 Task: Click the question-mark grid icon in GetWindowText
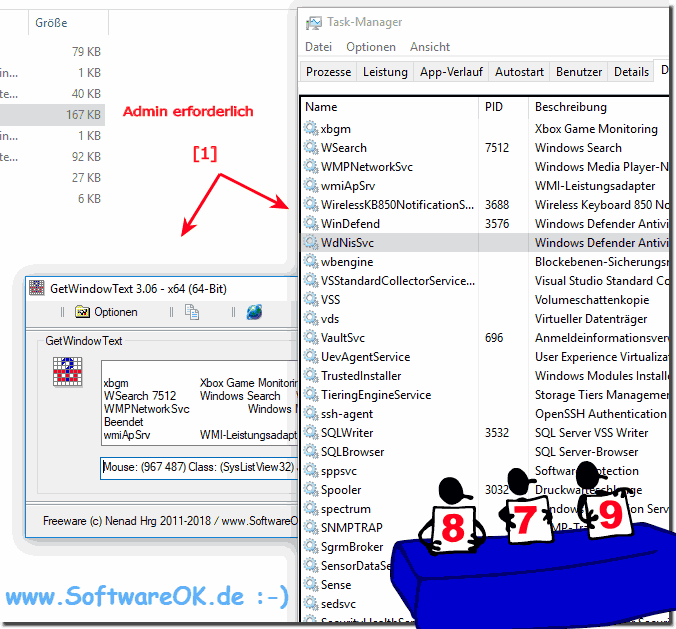[x=67, y=372]
